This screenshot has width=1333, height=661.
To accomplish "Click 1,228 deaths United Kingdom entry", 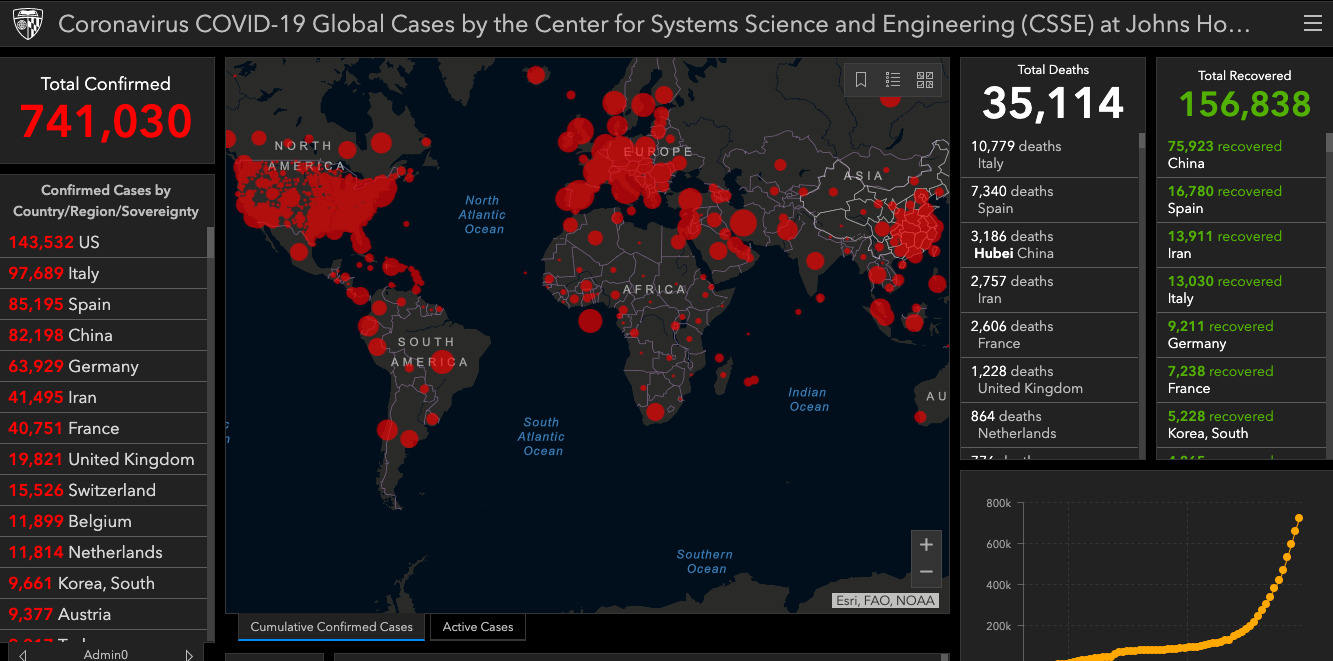I will [1050, 380].
